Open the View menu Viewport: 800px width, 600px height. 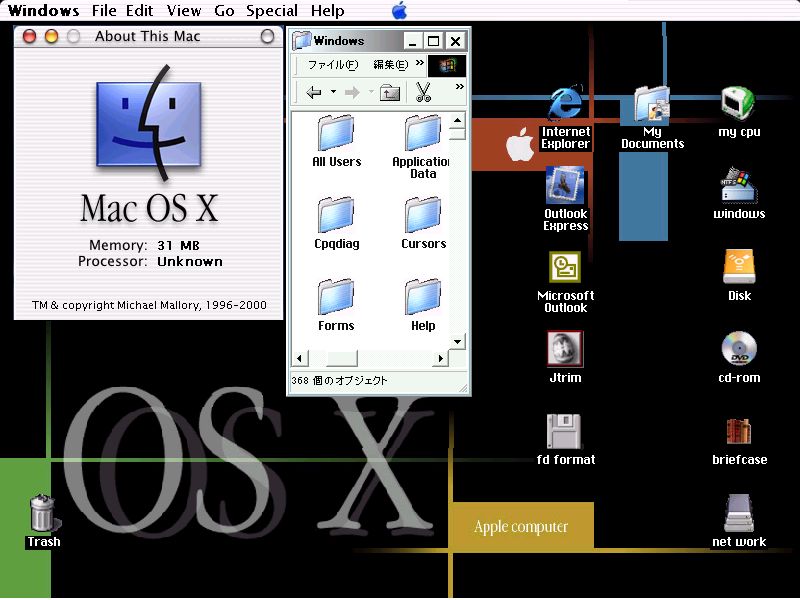click(x=184, y=11)
